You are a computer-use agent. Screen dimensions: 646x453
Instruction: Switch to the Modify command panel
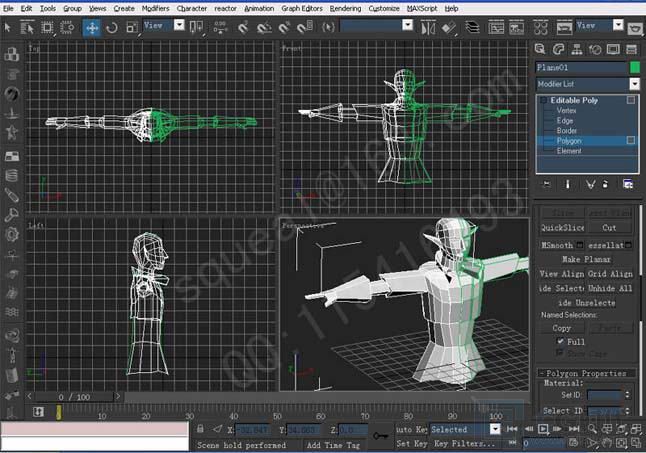(558, 49)
